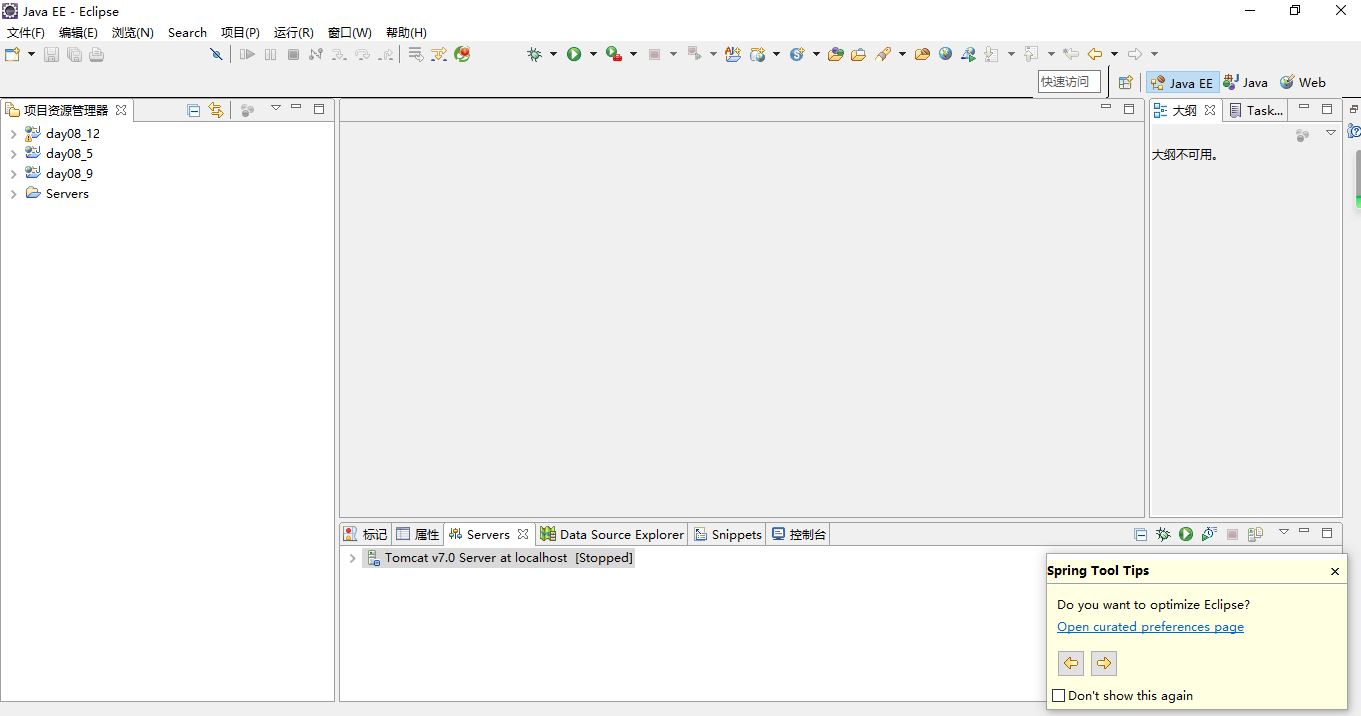1361x716 pixels.
Task: Click the Step Over icon
Action: click(362, 54)
